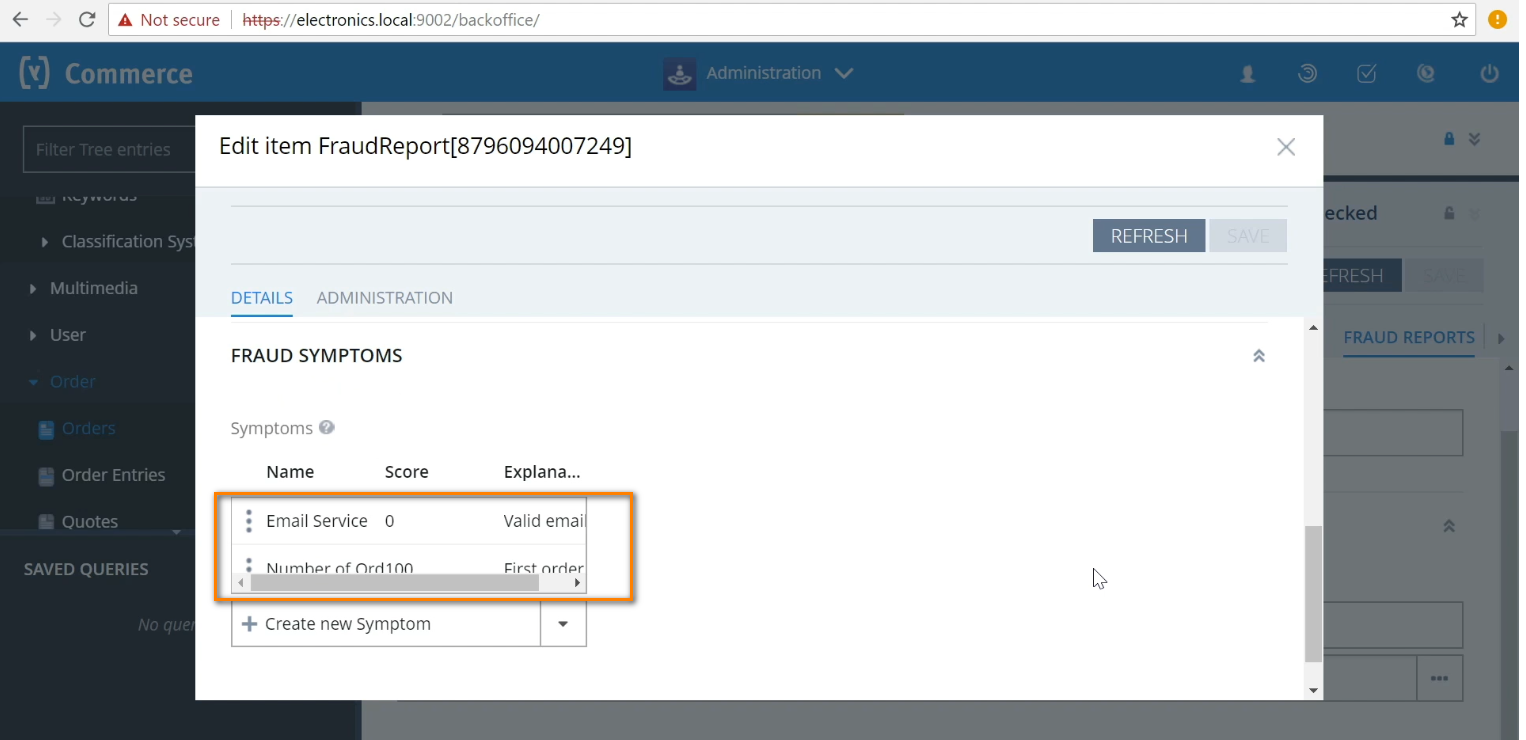Viewport: 1526px width, 740px height.
Task: Open the Email Service row menu dots
Action: coord(249,521)
